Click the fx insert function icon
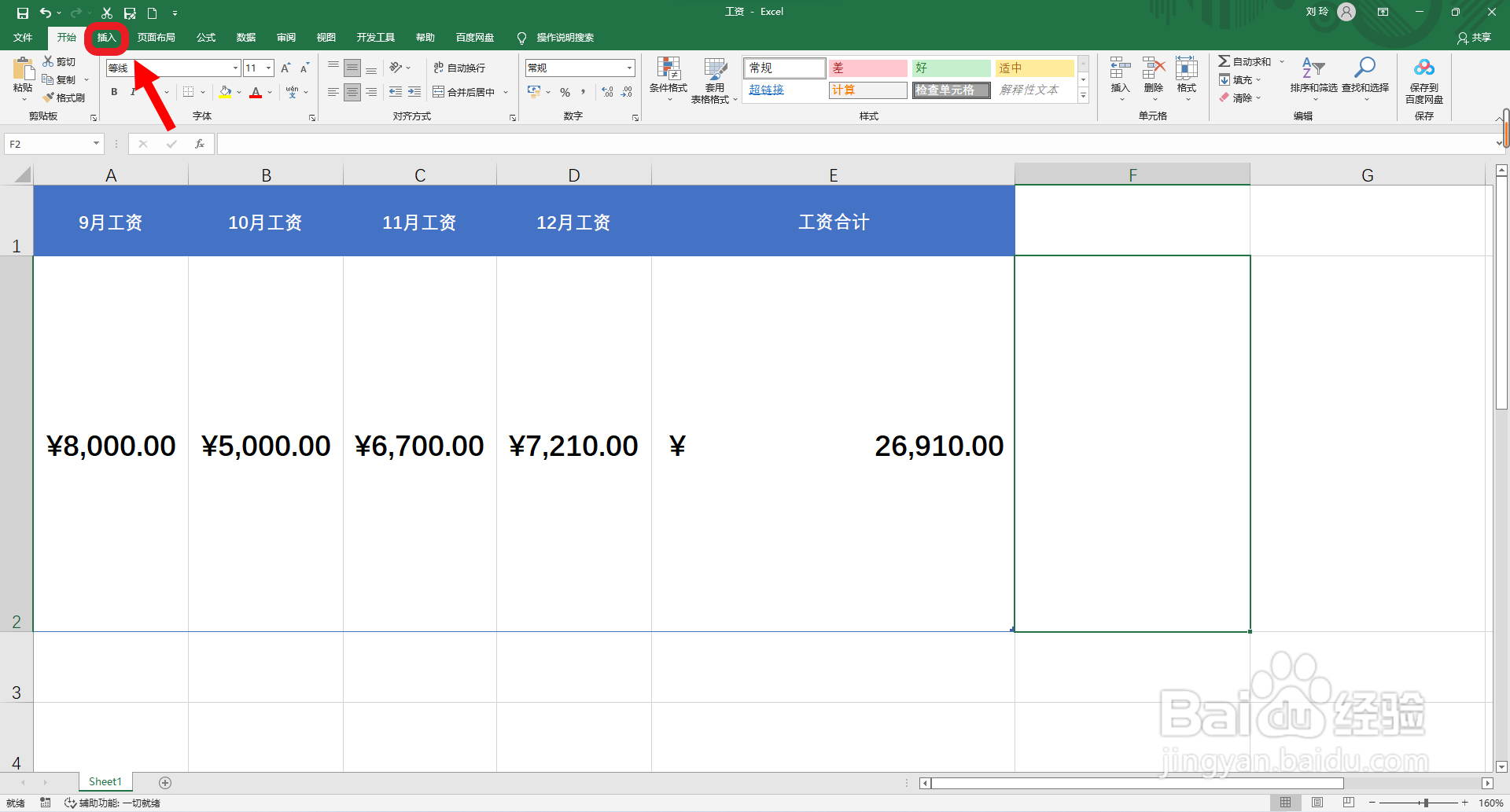1510x812 pixels. (x=200, y=144)
